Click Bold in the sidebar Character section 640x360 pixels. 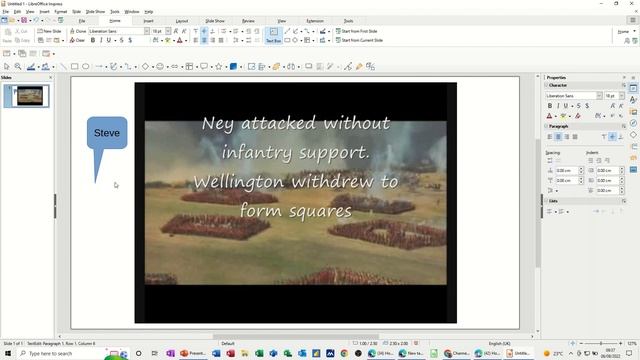550,106
